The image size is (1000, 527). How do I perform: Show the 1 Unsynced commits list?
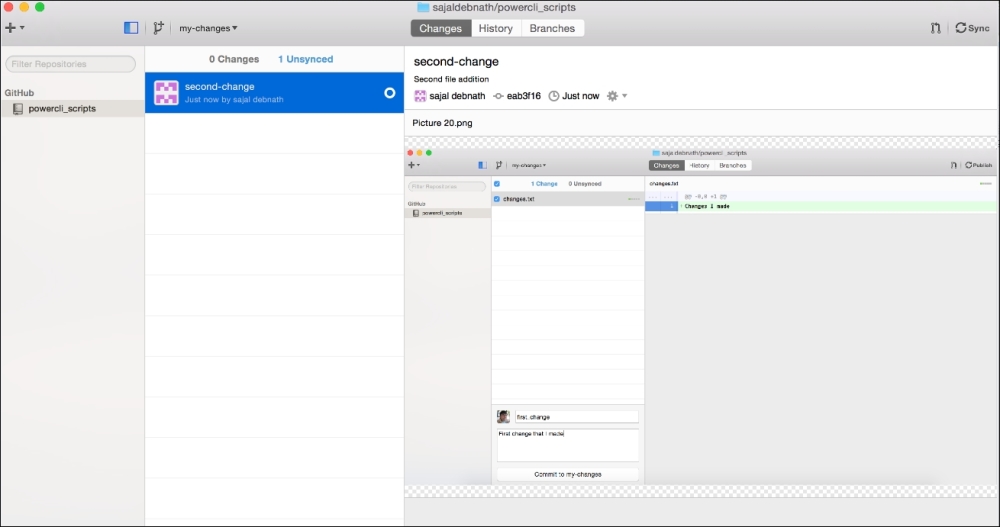(x=305, y=59)
